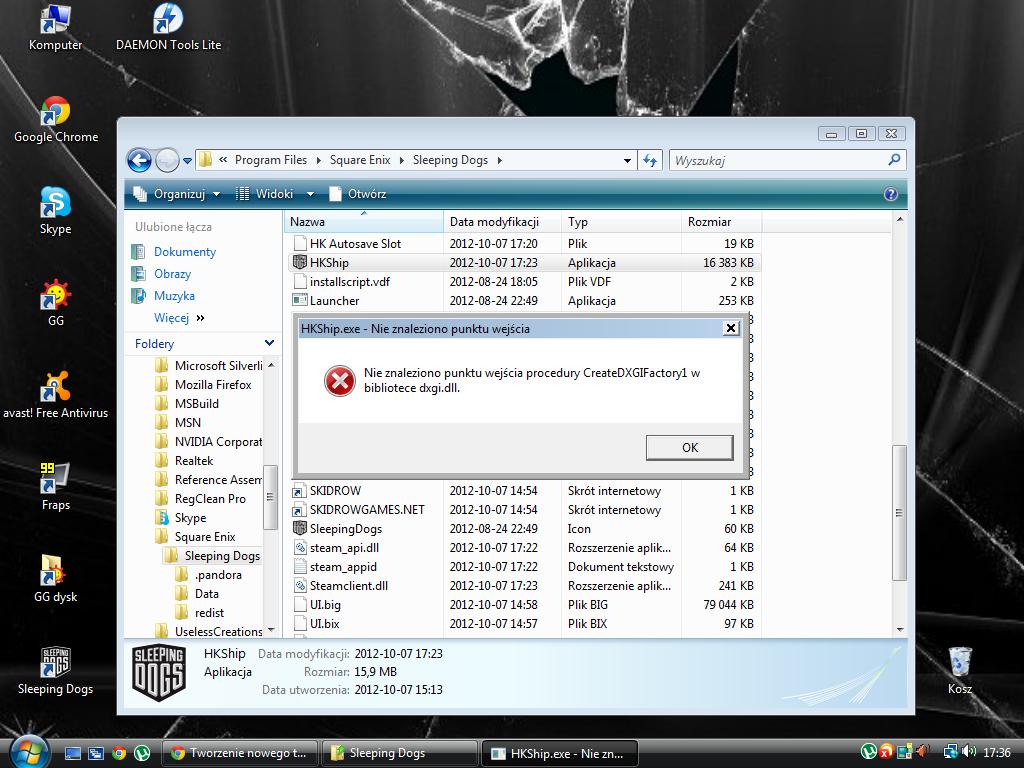Launch Sleeping Dogs desktop shortcut
The width and height of the screenshot is (1024, 768).
click(x=56, y=671)
